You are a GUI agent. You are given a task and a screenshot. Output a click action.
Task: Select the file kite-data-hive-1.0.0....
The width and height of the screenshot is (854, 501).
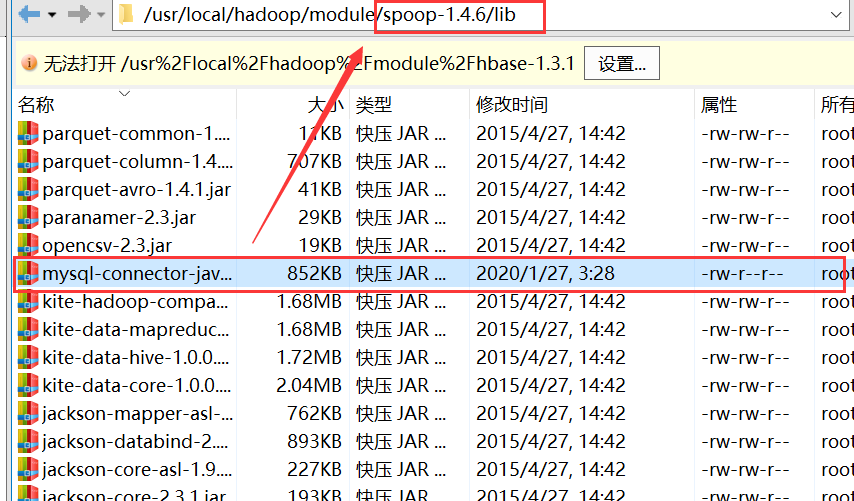pyautogui.click(x=136, y=357)
